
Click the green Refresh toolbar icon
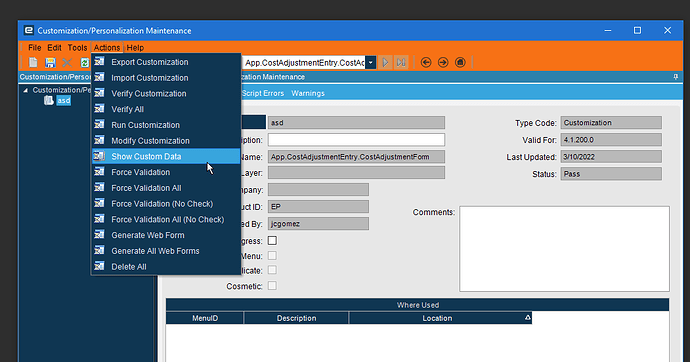pos(84,62)
